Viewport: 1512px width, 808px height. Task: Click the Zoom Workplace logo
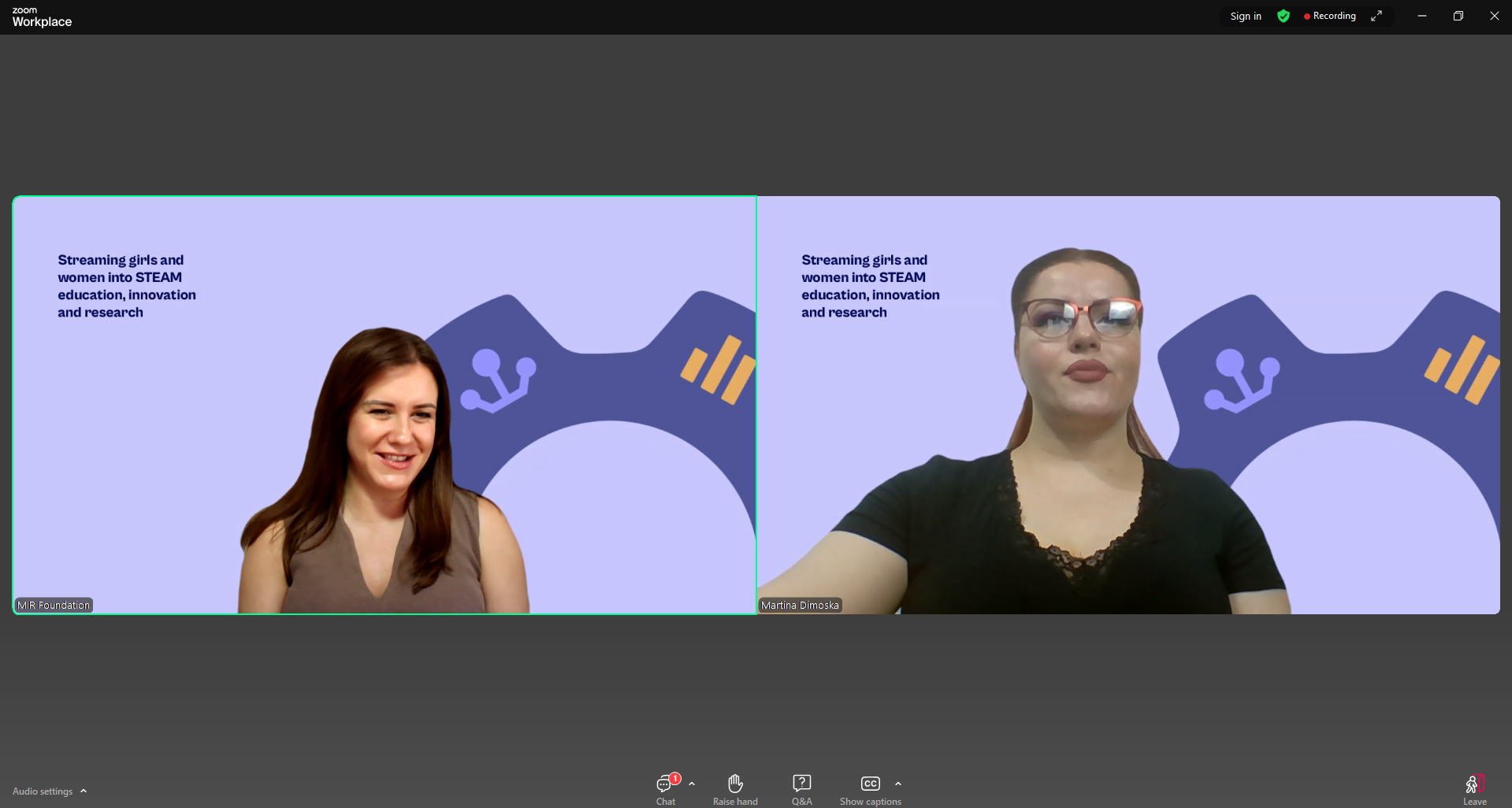point(42,17)
